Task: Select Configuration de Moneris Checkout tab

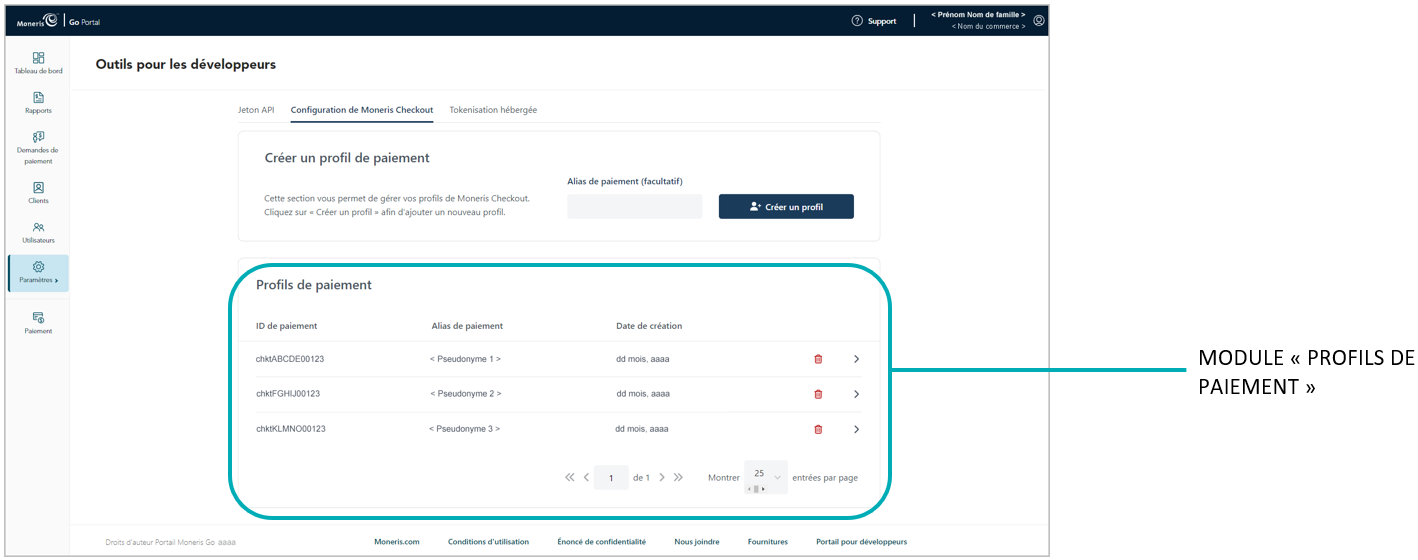Action: pos(362,110)
